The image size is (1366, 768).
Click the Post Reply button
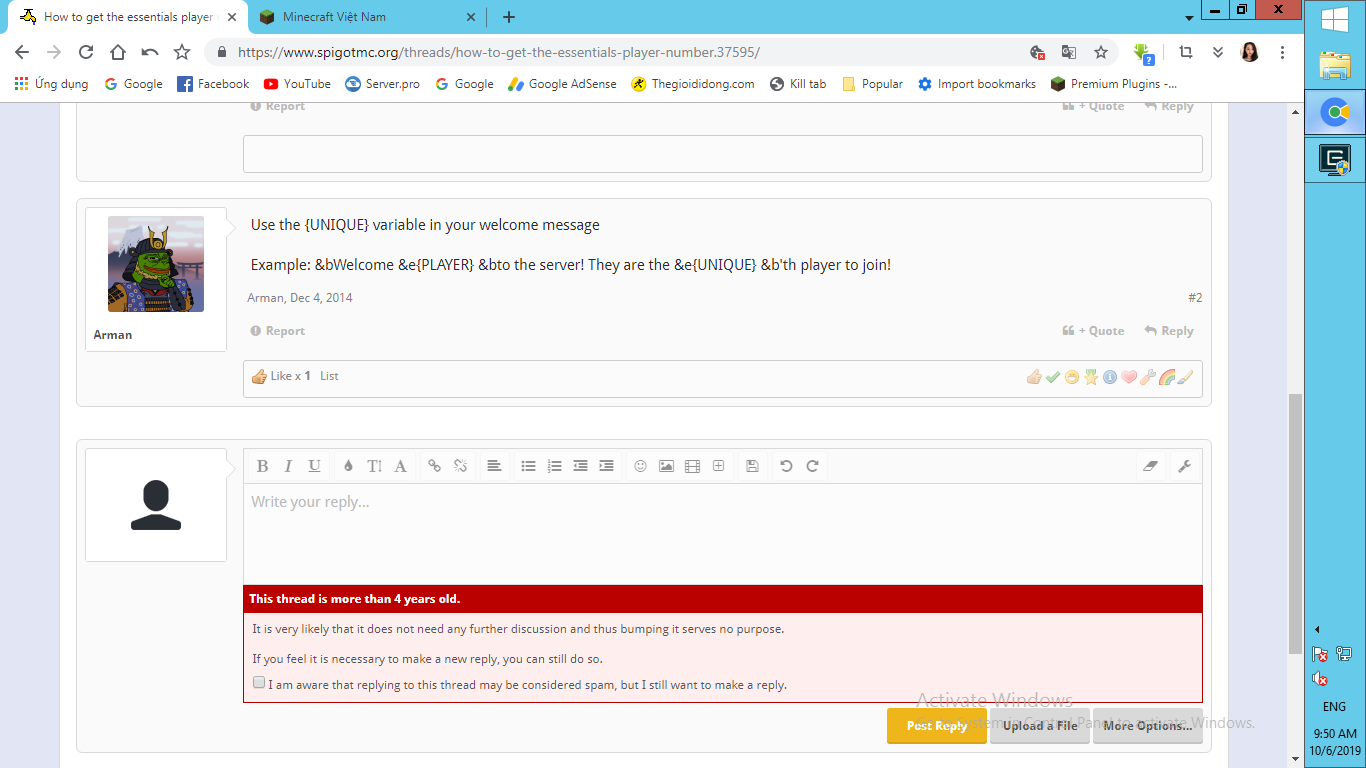click(x=937, y=726)
